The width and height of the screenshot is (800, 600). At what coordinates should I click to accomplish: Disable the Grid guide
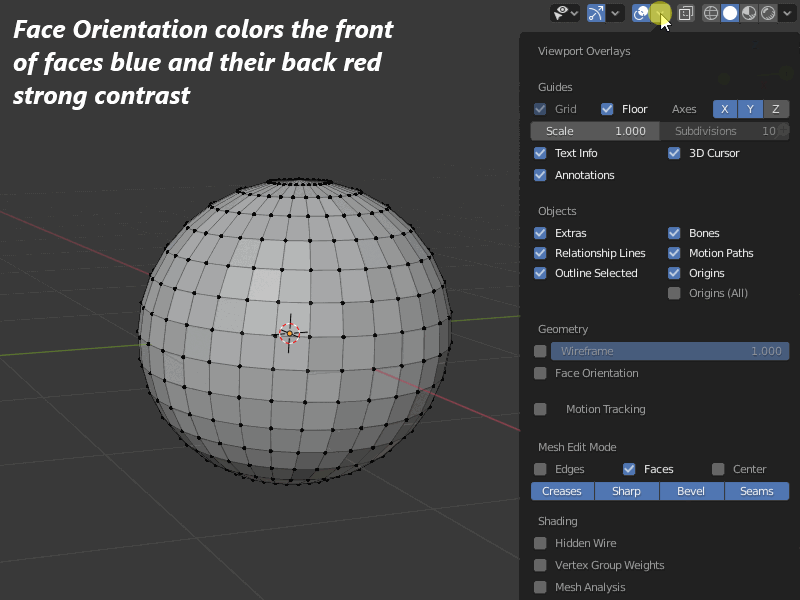pos(539,109)
